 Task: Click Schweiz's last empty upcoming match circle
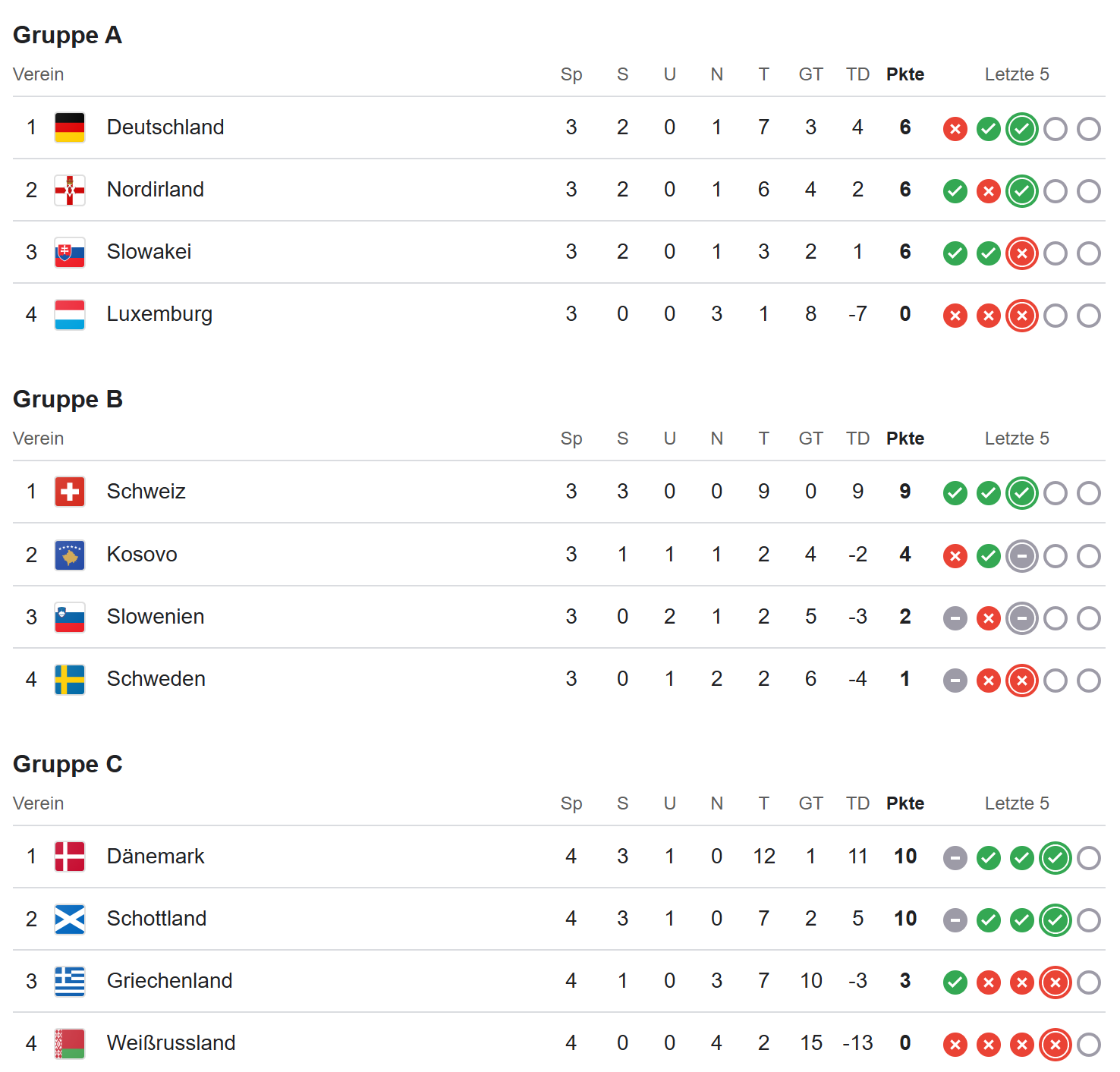point(1088,493)
